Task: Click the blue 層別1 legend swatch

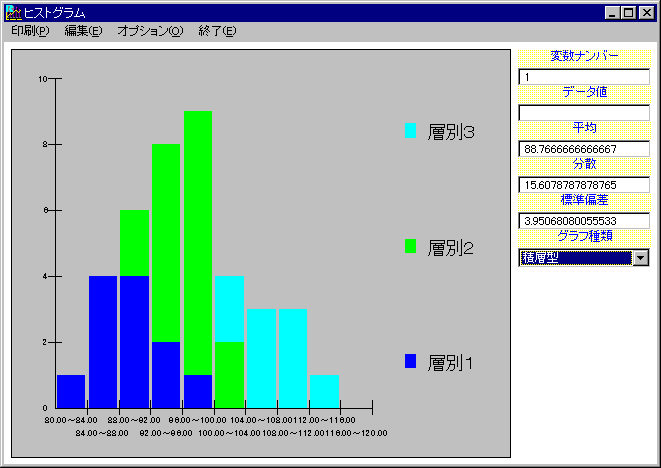Action: [x=411, y=361]
